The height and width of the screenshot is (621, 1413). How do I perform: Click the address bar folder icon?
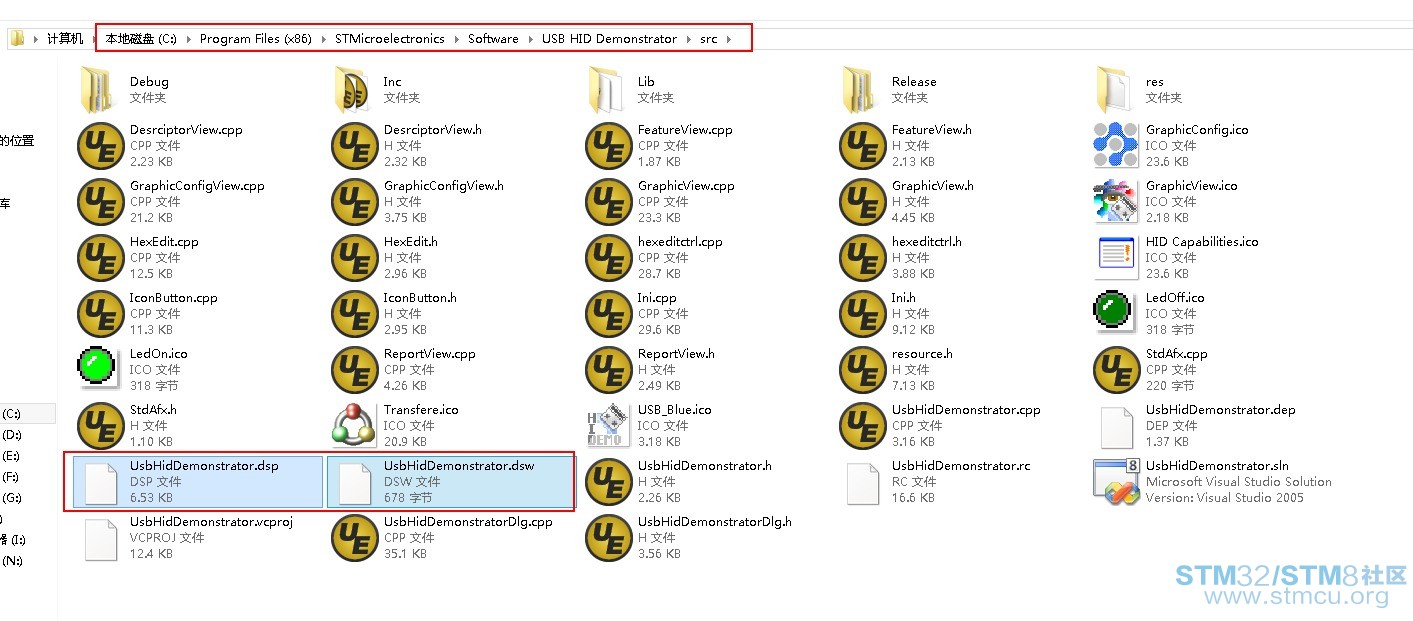[16, 38]
